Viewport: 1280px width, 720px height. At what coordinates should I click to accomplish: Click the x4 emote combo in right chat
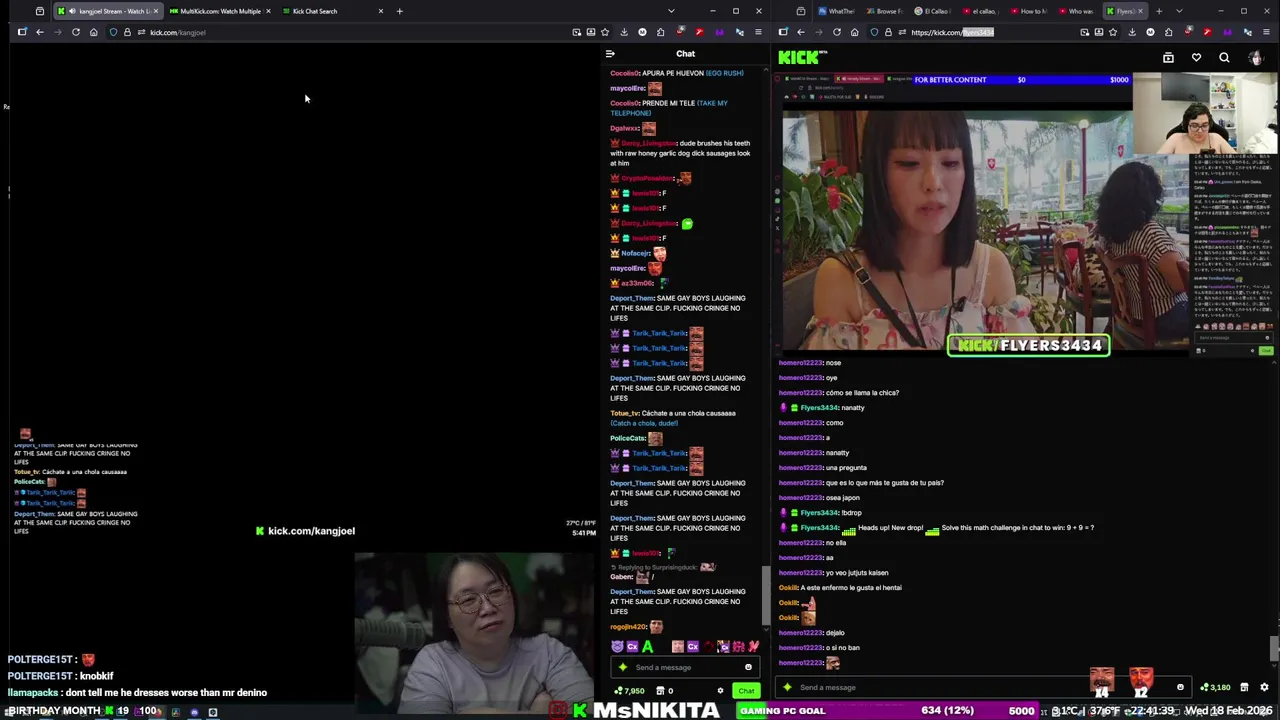pyautogui.click(x=1101, y=683)
